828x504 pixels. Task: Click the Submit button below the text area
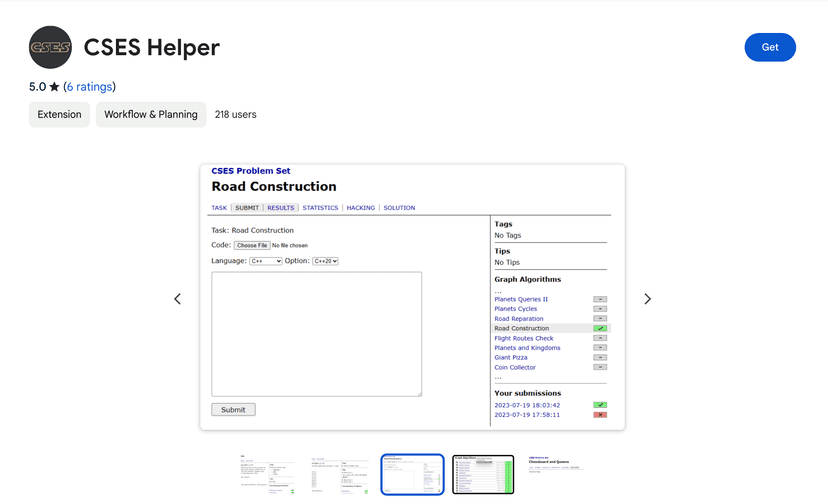[x=233, y=409]
